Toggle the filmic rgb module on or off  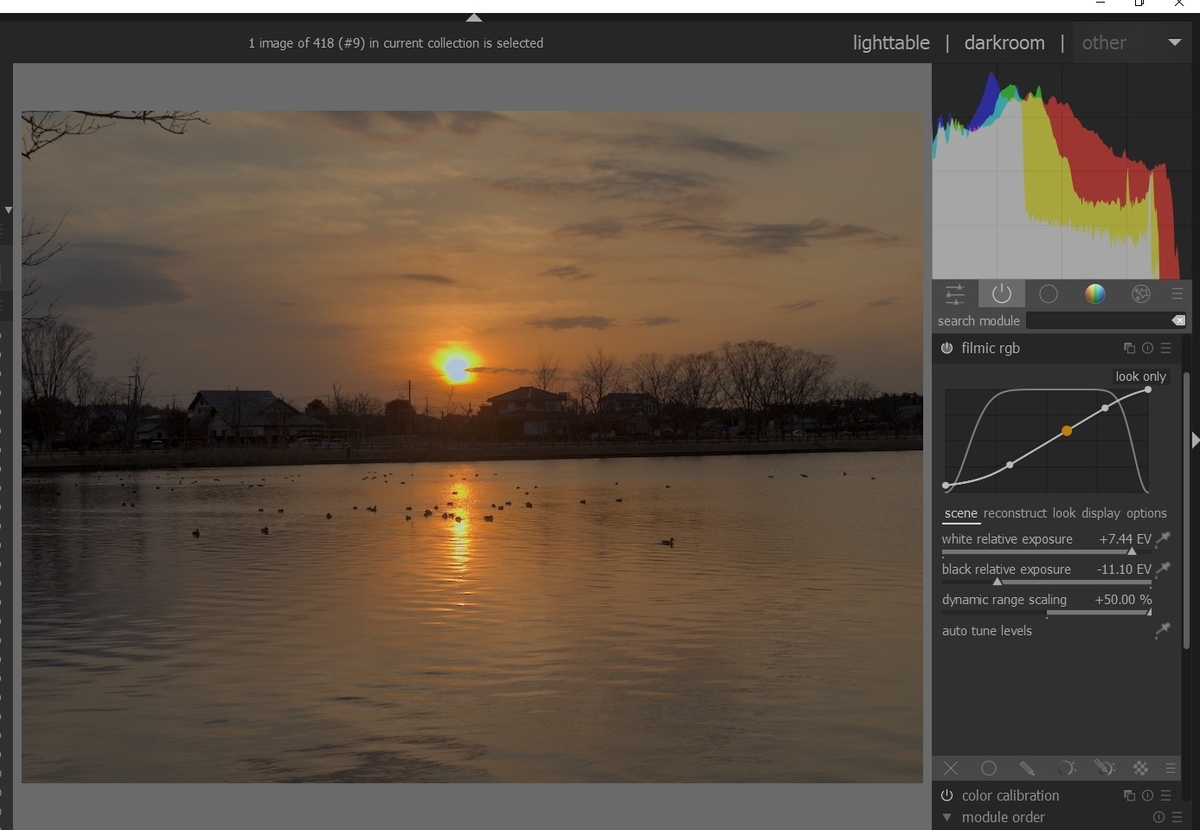pos(947,348)
